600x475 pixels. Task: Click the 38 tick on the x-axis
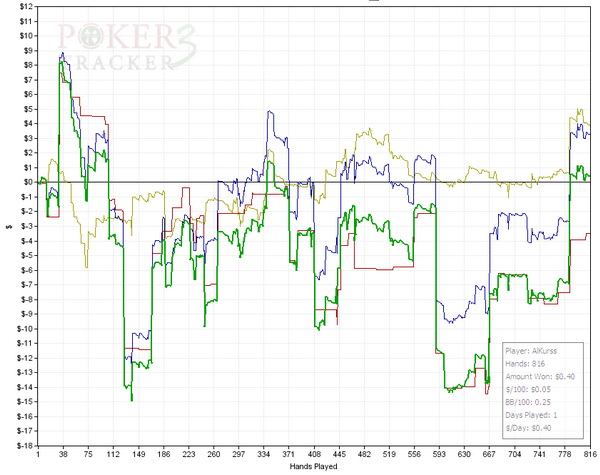click(x=63, y=453)
